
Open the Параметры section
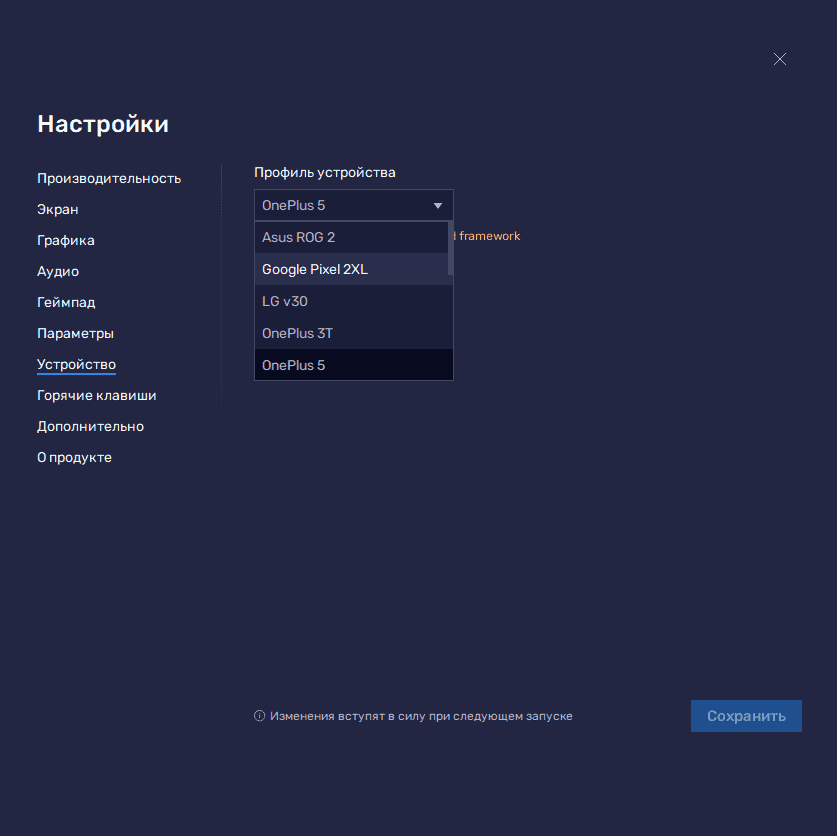75,333
